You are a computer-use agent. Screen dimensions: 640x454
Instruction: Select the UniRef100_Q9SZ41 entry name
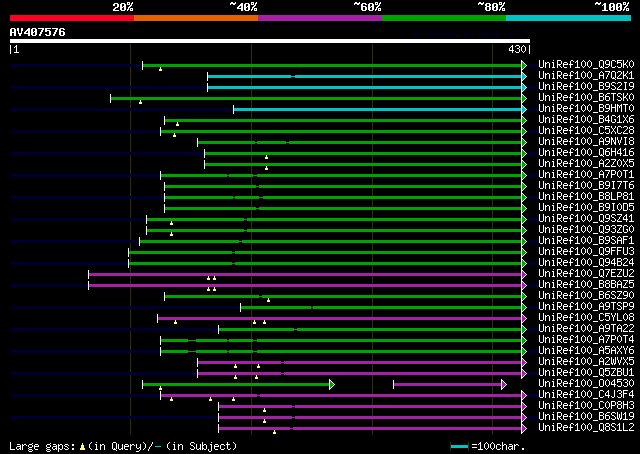click(586, 219)
